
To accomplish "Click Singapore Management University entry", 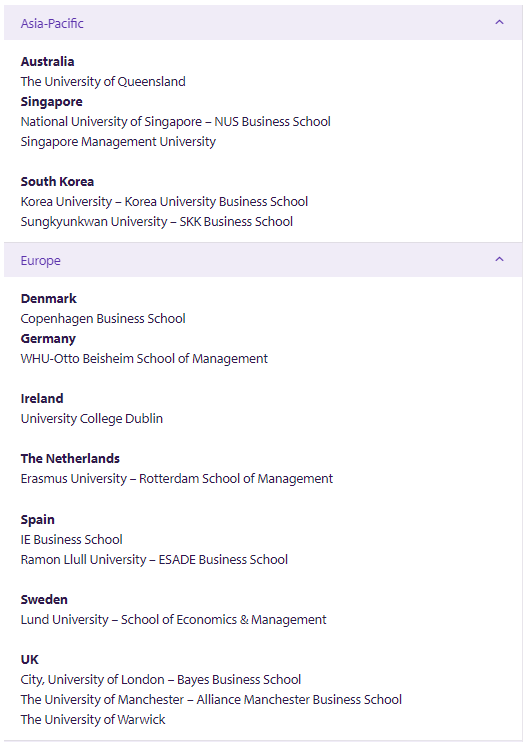I will pyautogui.click(x=118, y=141).
